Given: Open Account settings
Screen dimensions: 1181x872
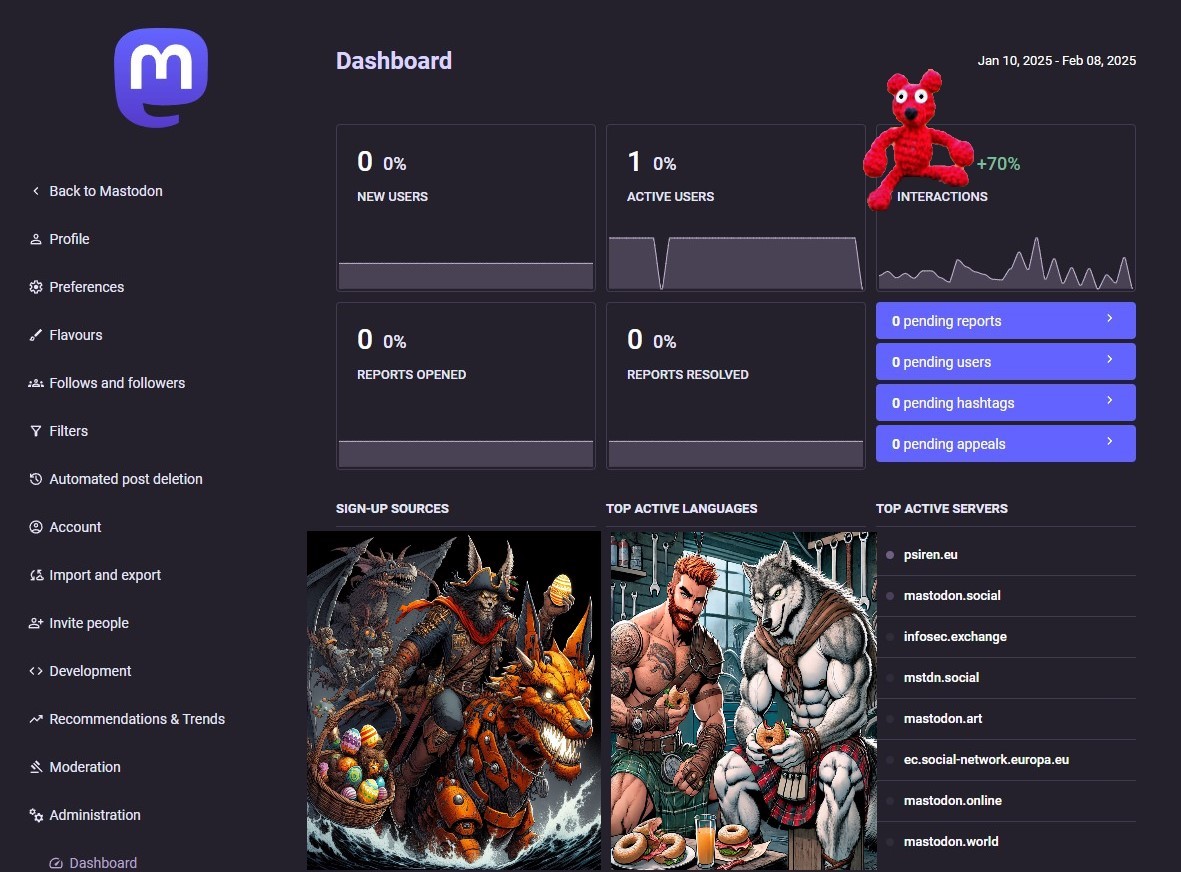Looking at the screenshot, I should (75, 527).
